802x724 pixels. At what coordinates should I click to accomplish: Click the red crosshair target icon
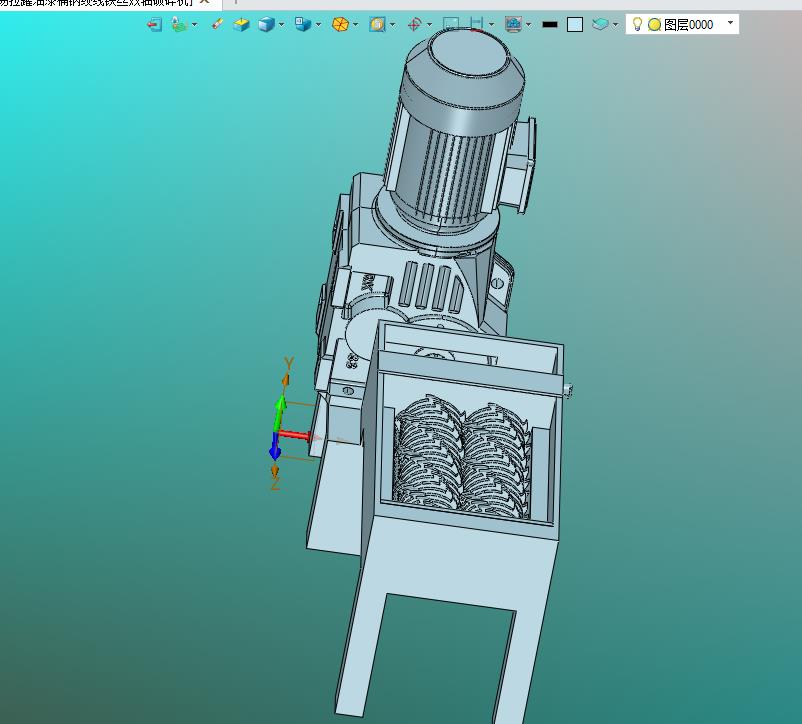point(414,25)
